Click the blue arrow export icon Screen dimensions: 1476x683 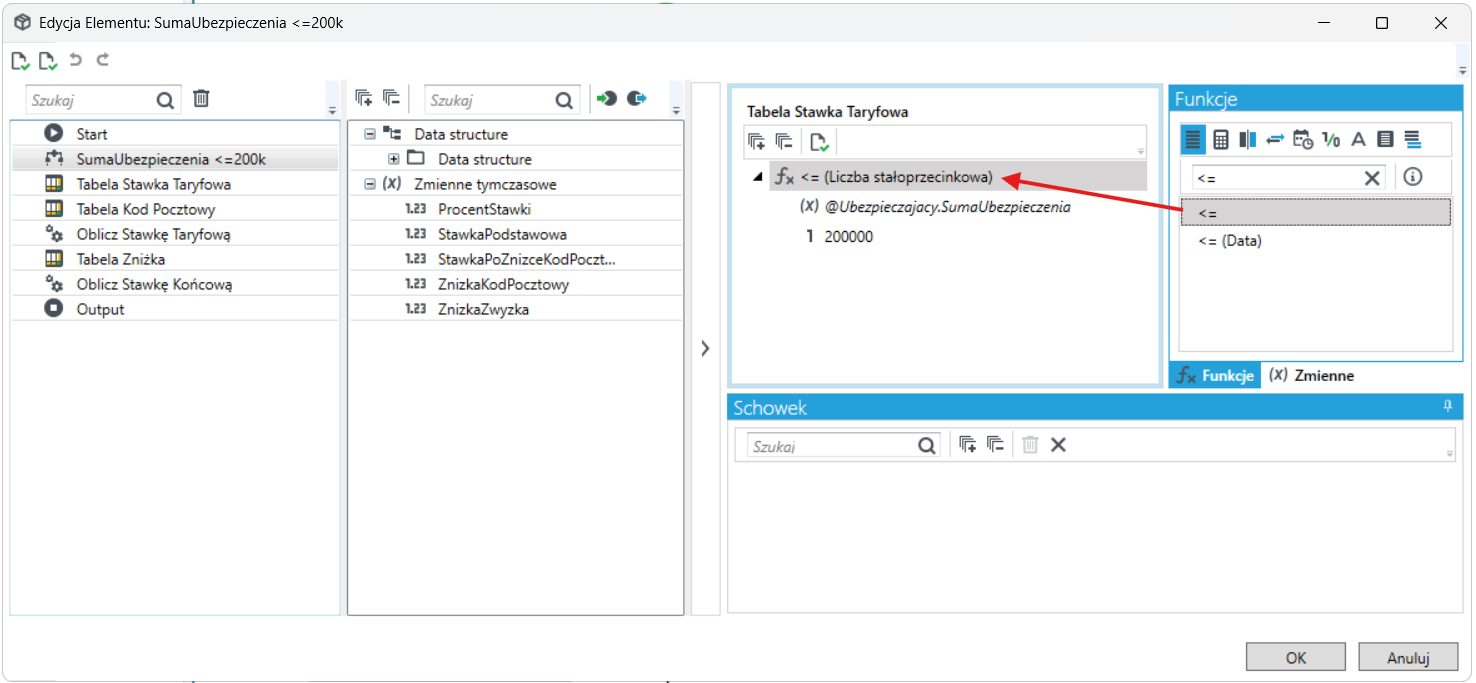point(637,99)
